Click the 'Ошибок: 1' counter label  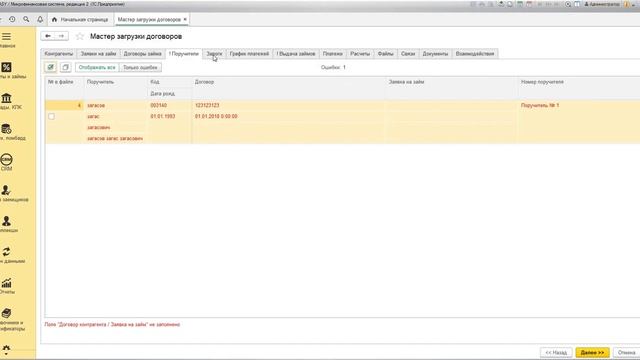333,67
